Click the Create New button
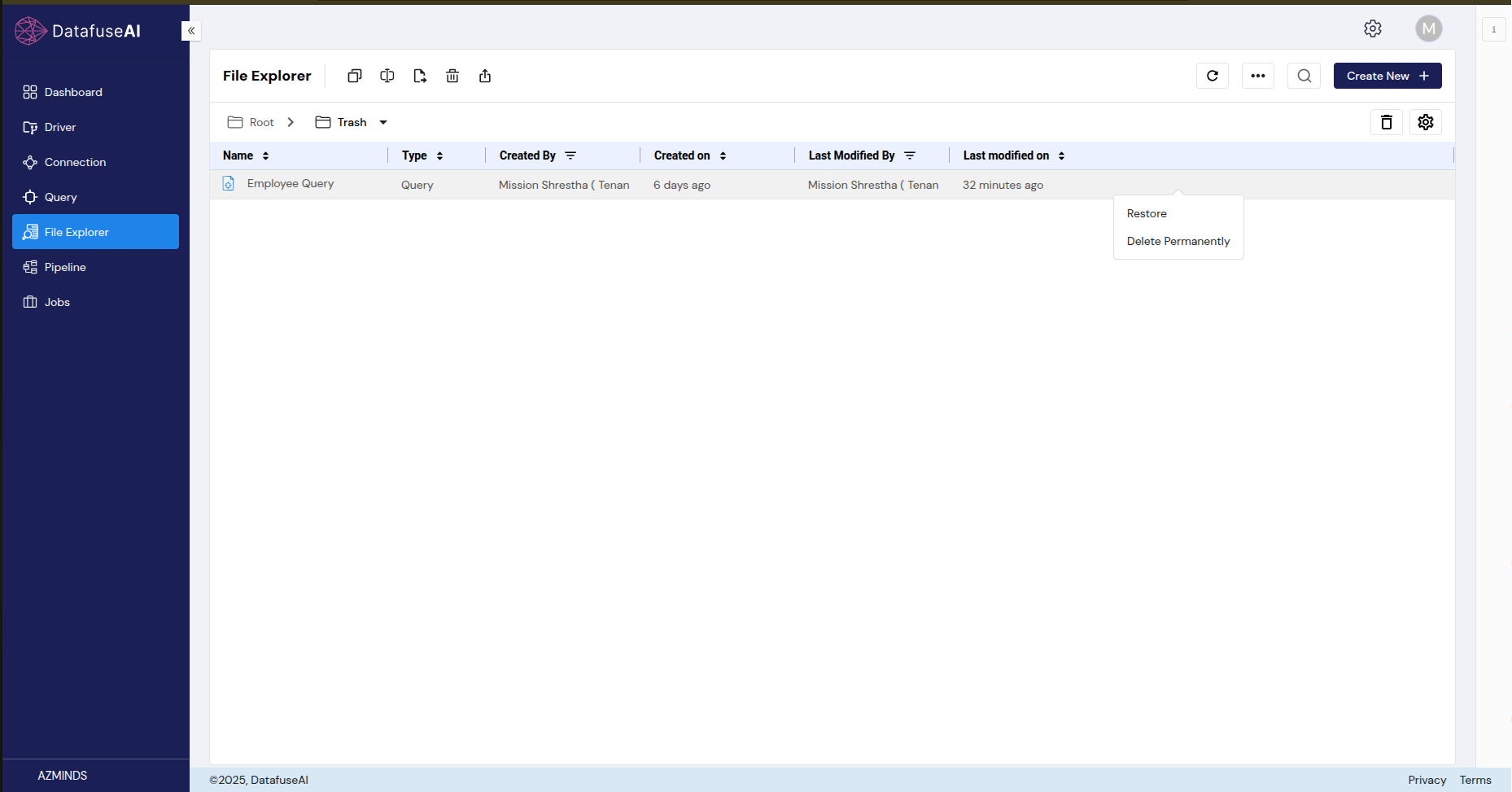The height and width of the screenshot is (792, 1512). point(1387,76)
